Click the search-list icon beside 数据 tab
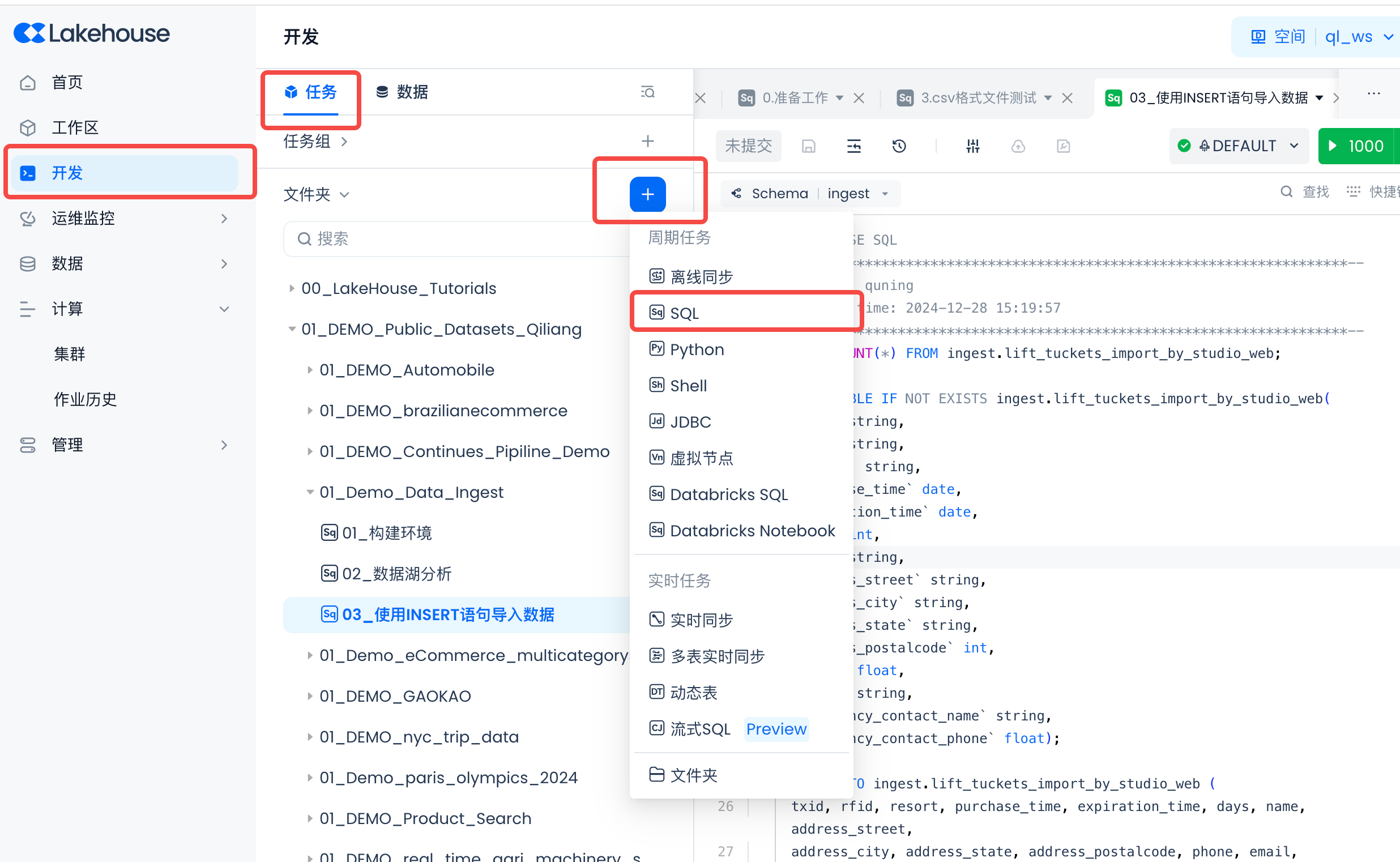This screenshot has height=862, width=1400. point(647,92)
